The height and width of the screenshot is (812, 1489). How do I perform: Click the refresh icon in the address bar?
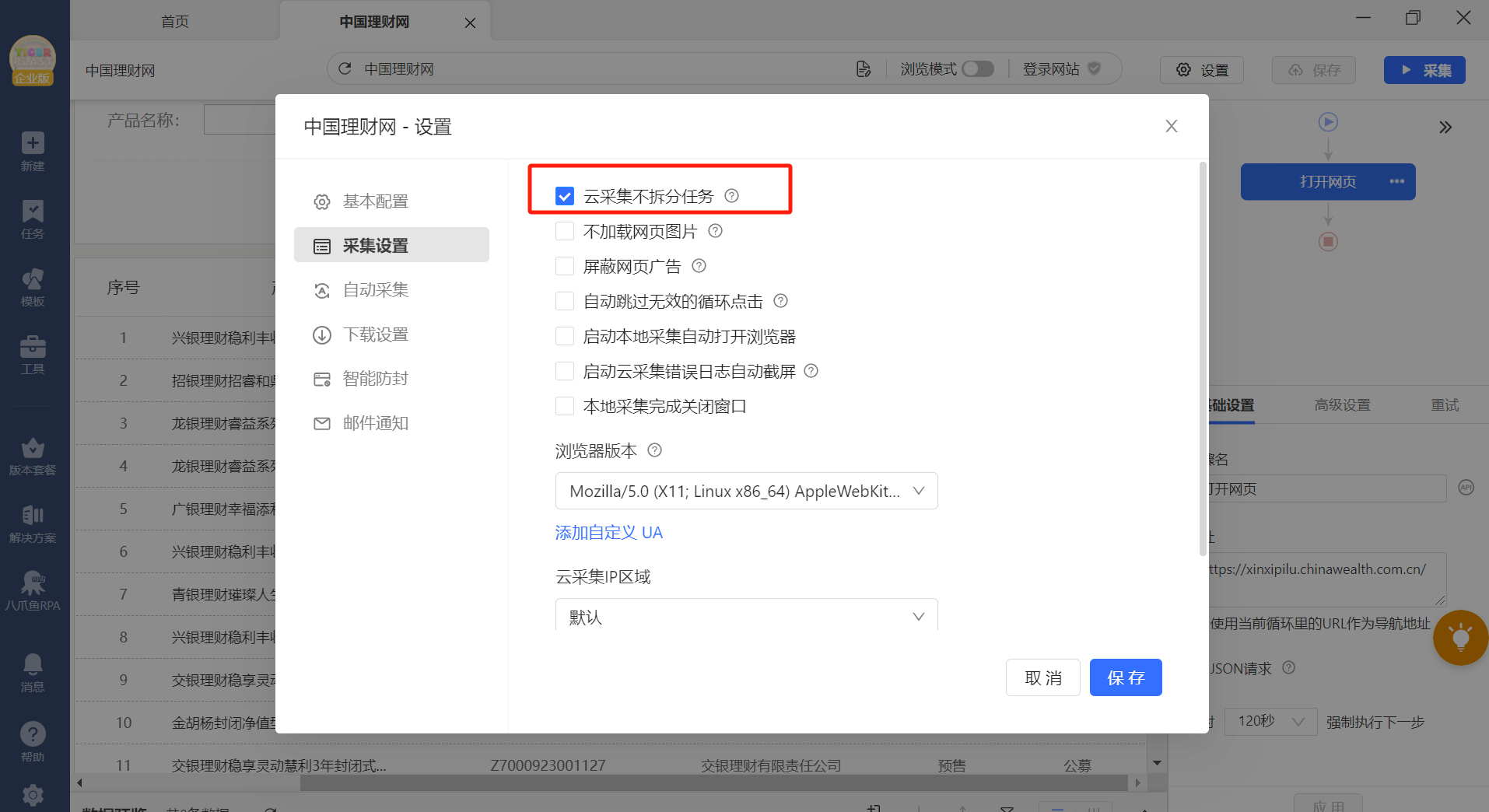pos(345,68)
